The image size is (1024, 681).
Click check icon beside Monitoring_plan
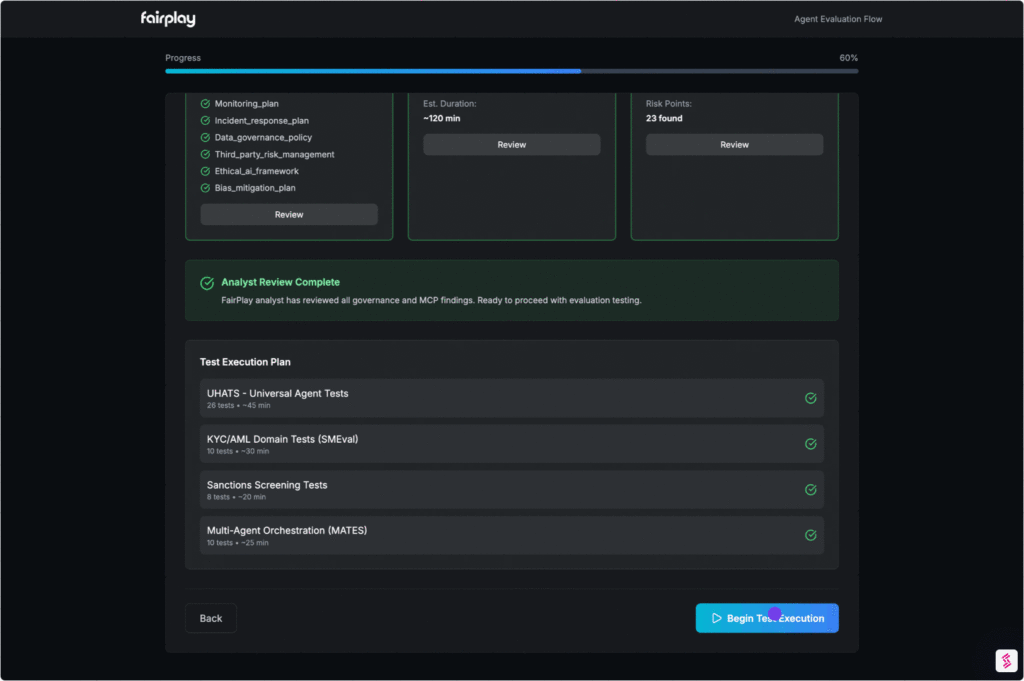pos(206,104)
